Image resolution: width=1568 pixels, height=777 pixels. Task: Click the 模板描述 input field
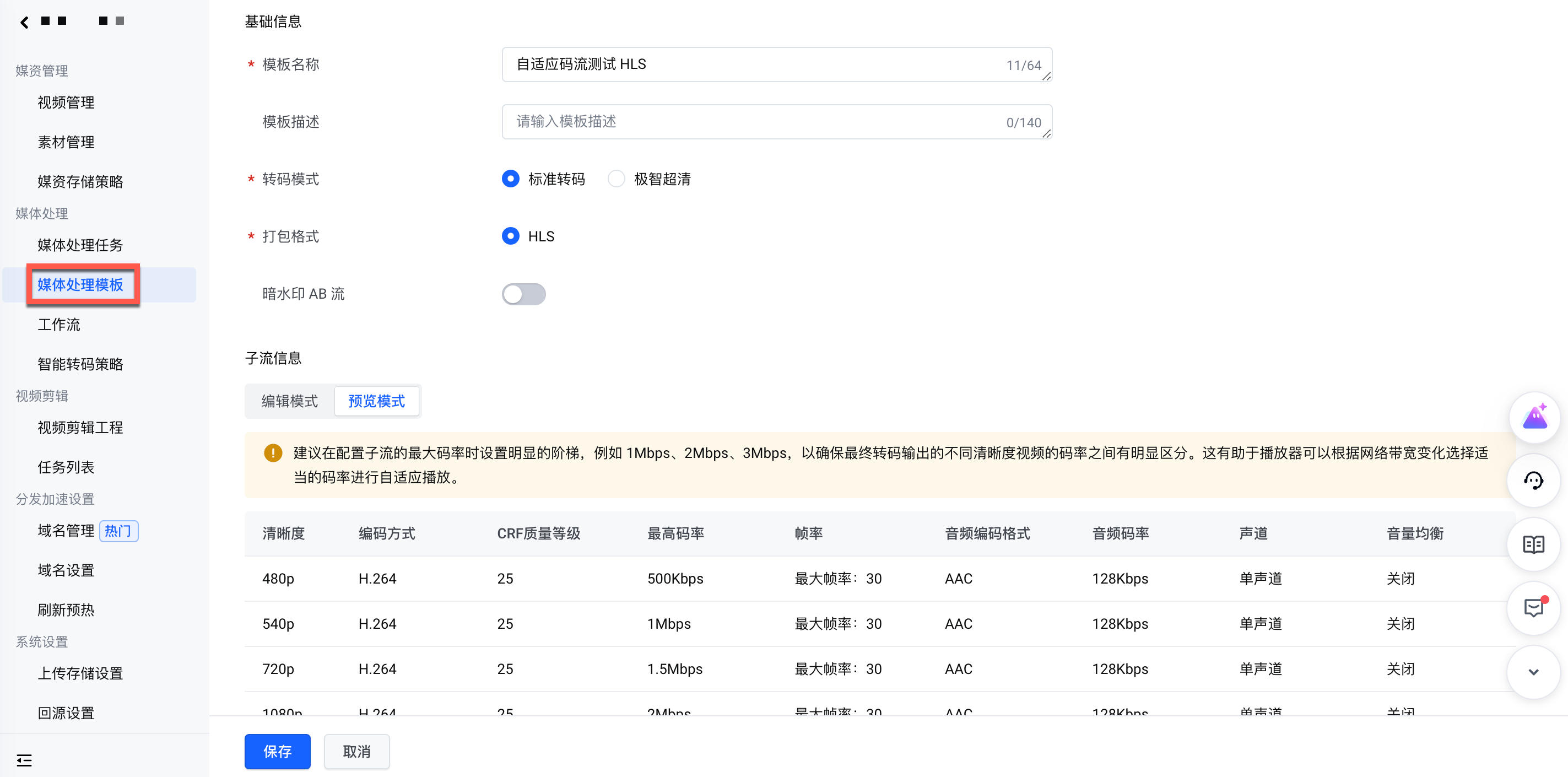(777, 122)
